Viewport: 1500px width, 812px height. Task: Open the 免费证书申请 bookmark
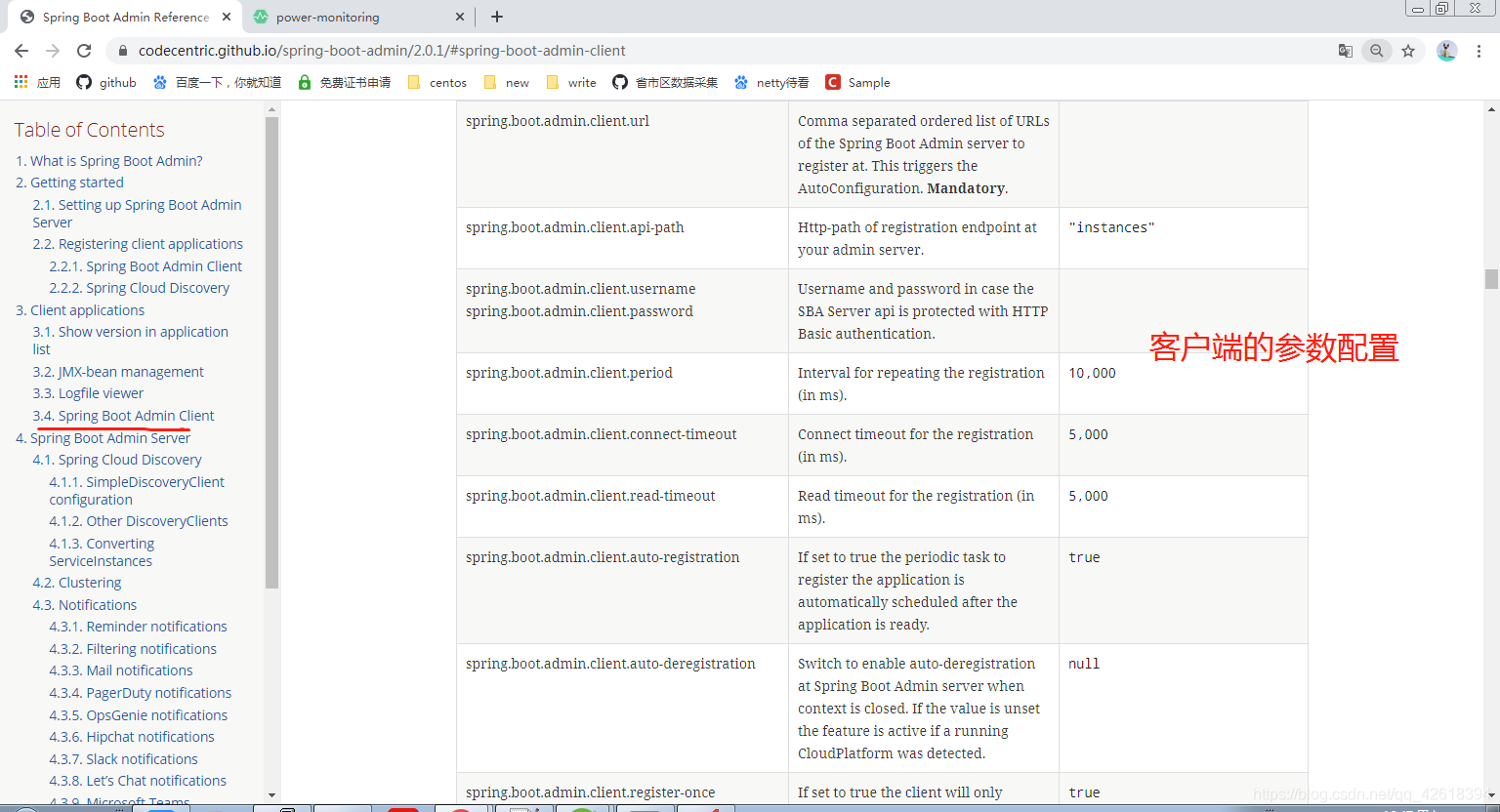point(344,83)
